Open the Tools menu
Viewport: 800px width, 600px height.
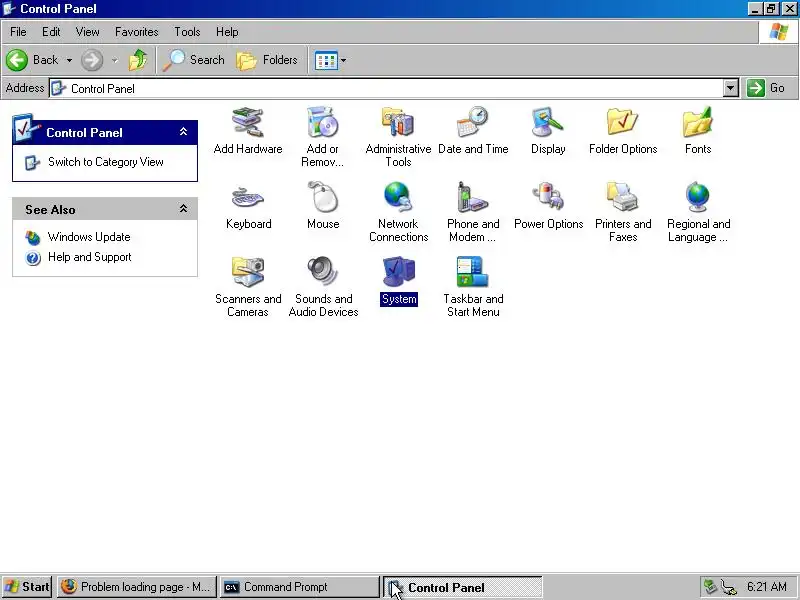pos(187,32)
